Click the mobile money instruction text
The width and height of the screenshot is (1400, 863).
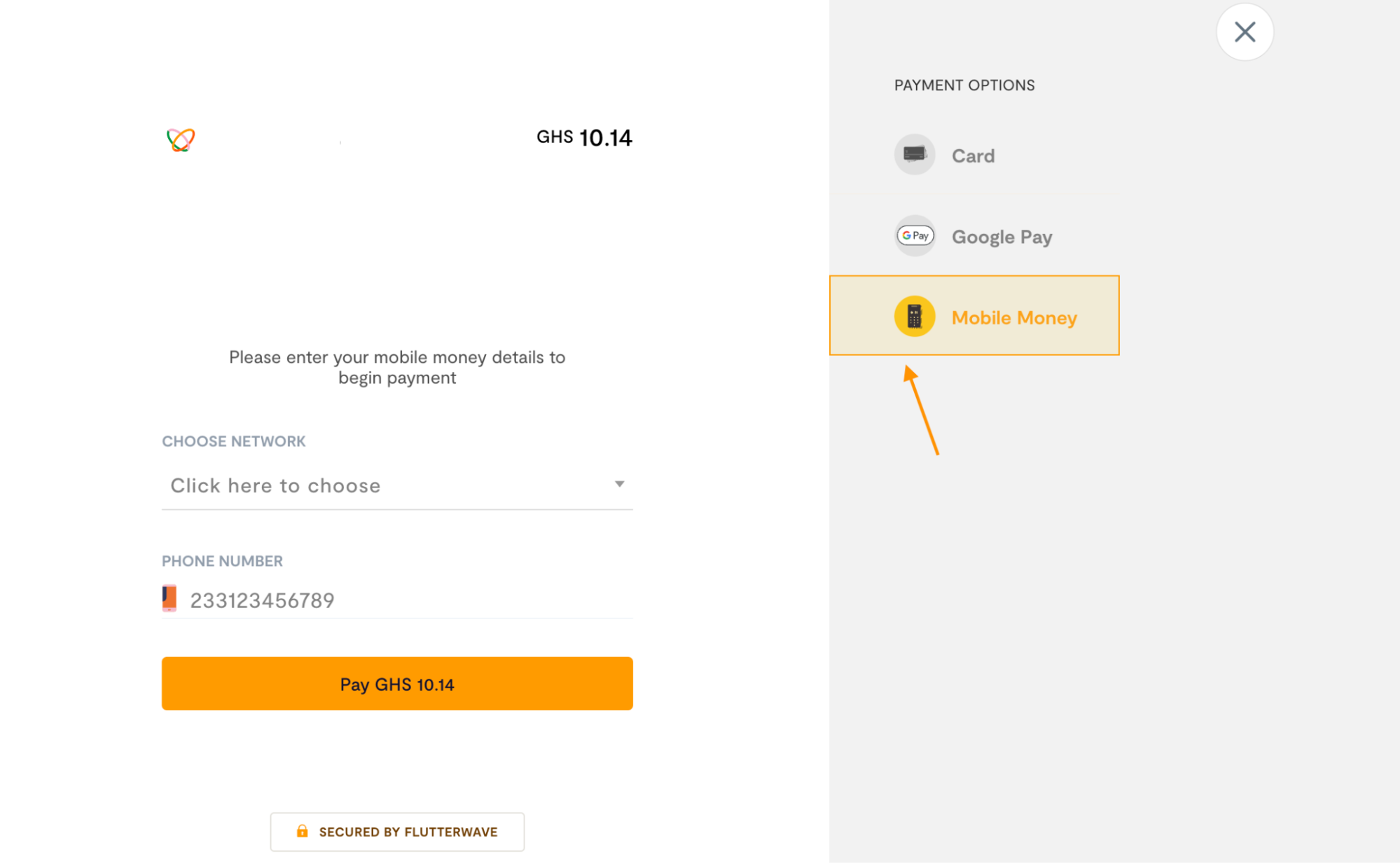point(397,368)
